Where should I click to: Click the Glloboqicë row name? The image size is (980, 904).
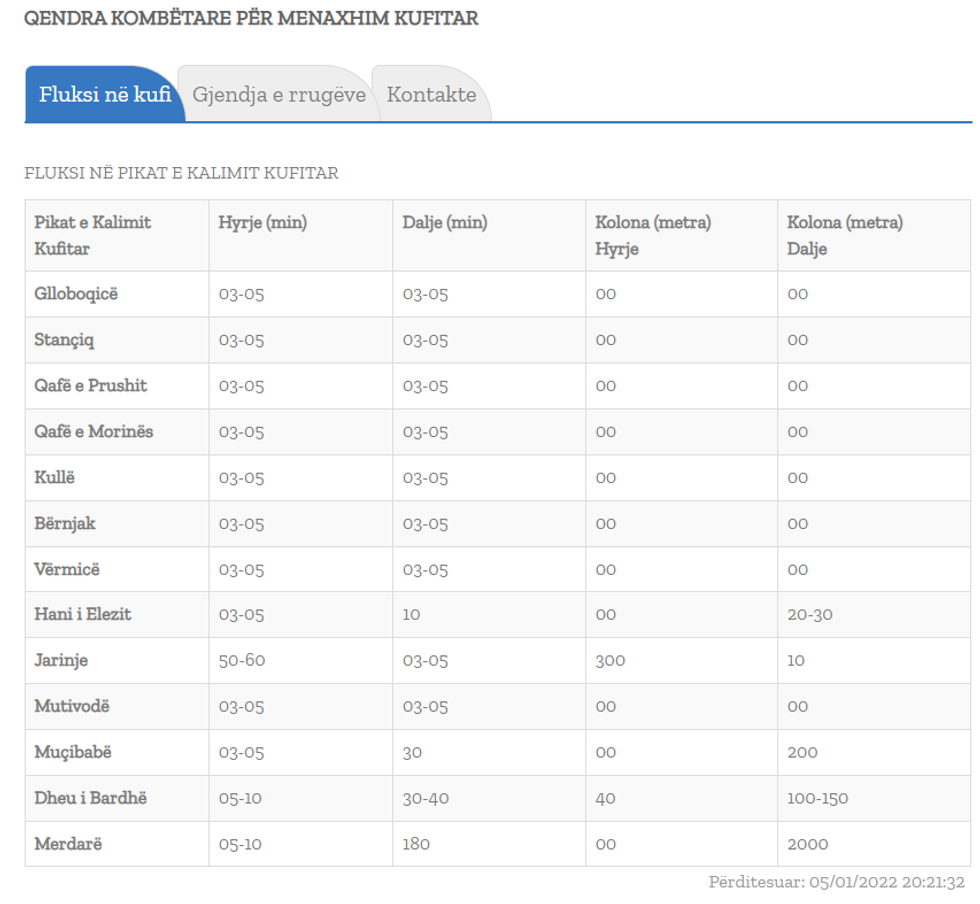click(77, 294)
